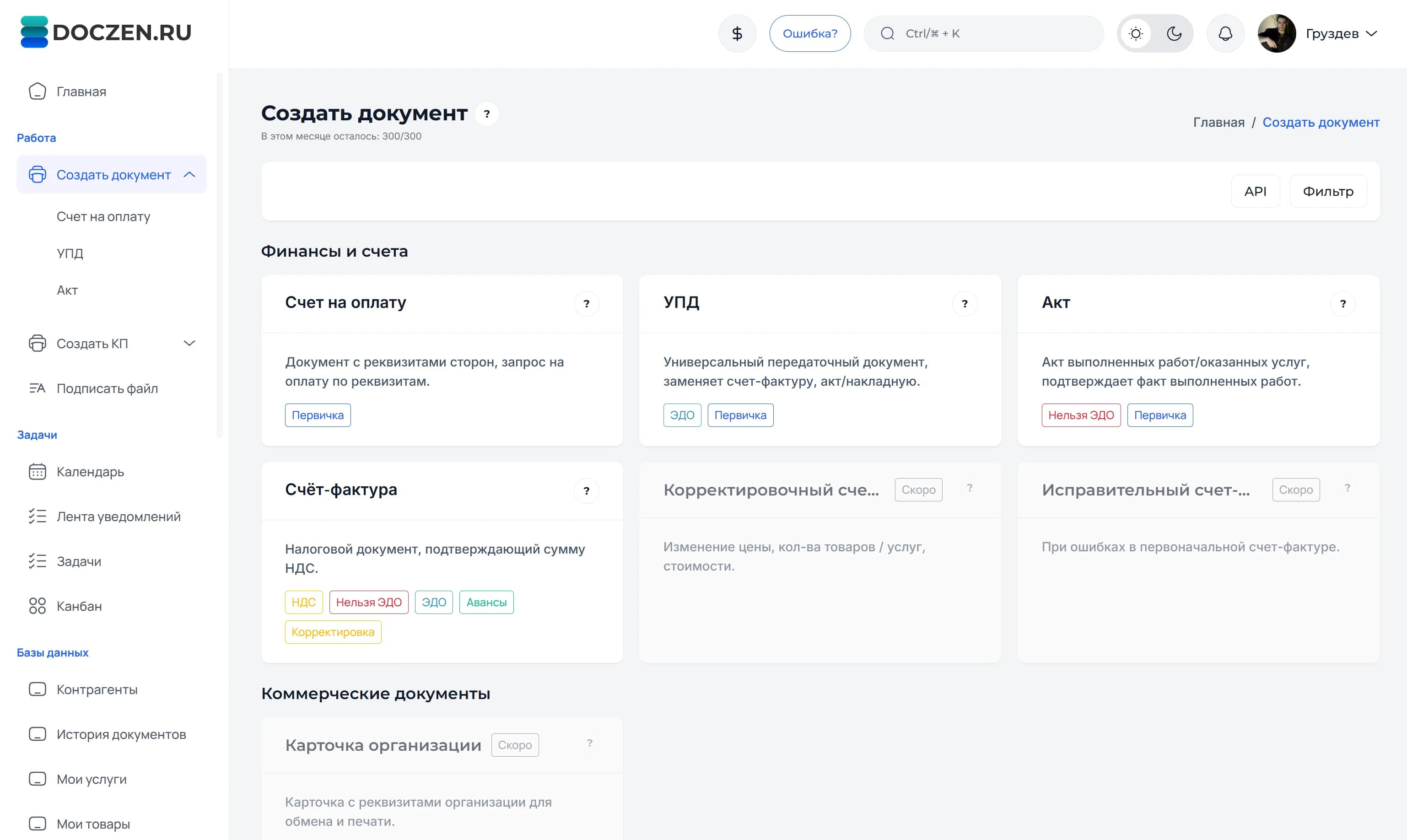This screenshot has height=840, width=1407.
Task: Open the Фильтр button
Action: pyautogui.click(x=1328, y=191)
